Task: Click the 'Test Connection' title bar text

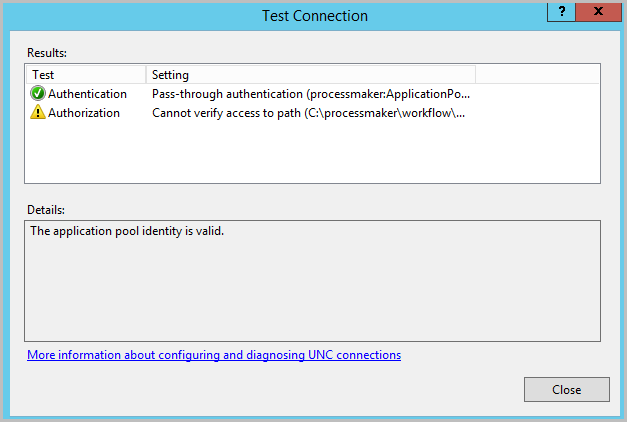Action: pos(314,16)
